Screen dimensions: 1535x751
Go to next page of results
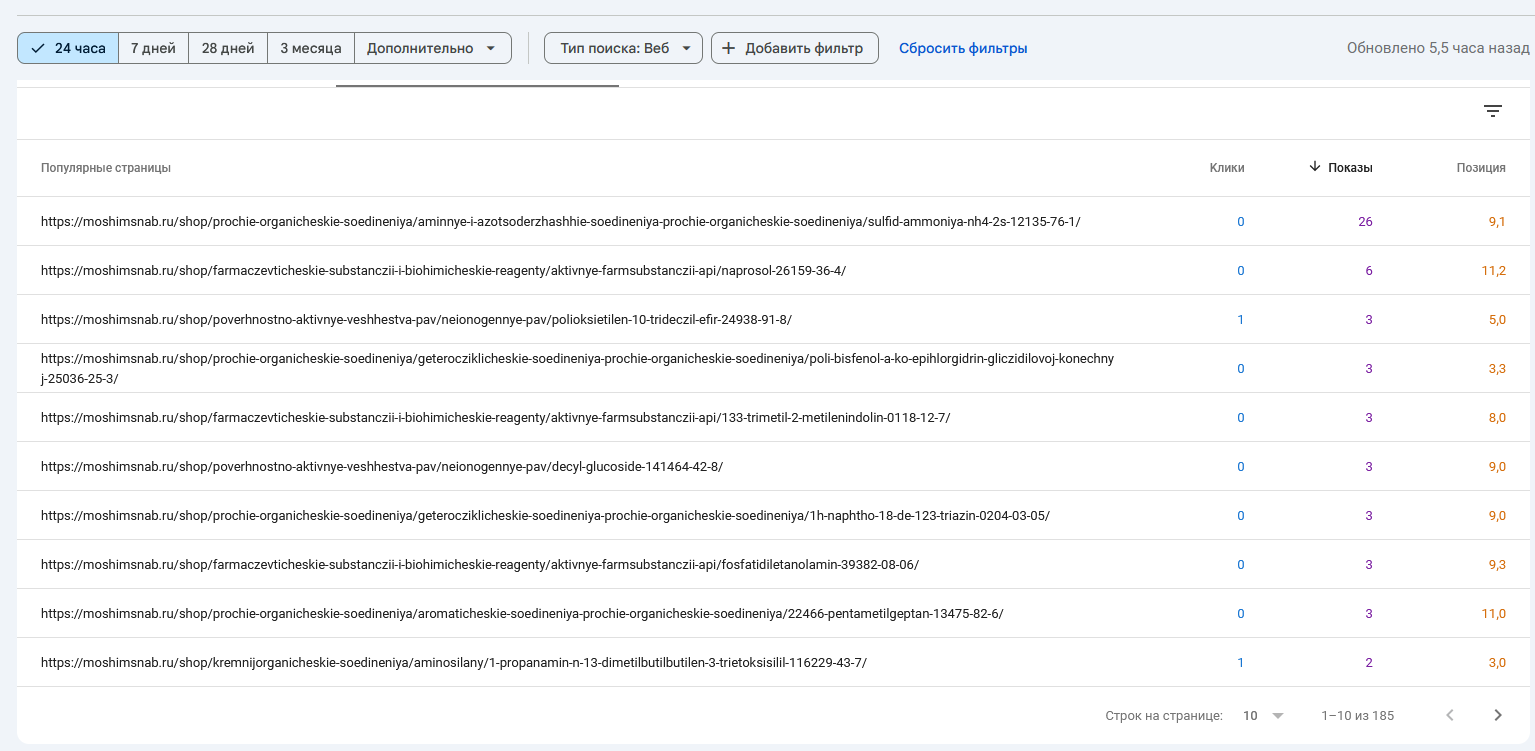coord(1497,715)
